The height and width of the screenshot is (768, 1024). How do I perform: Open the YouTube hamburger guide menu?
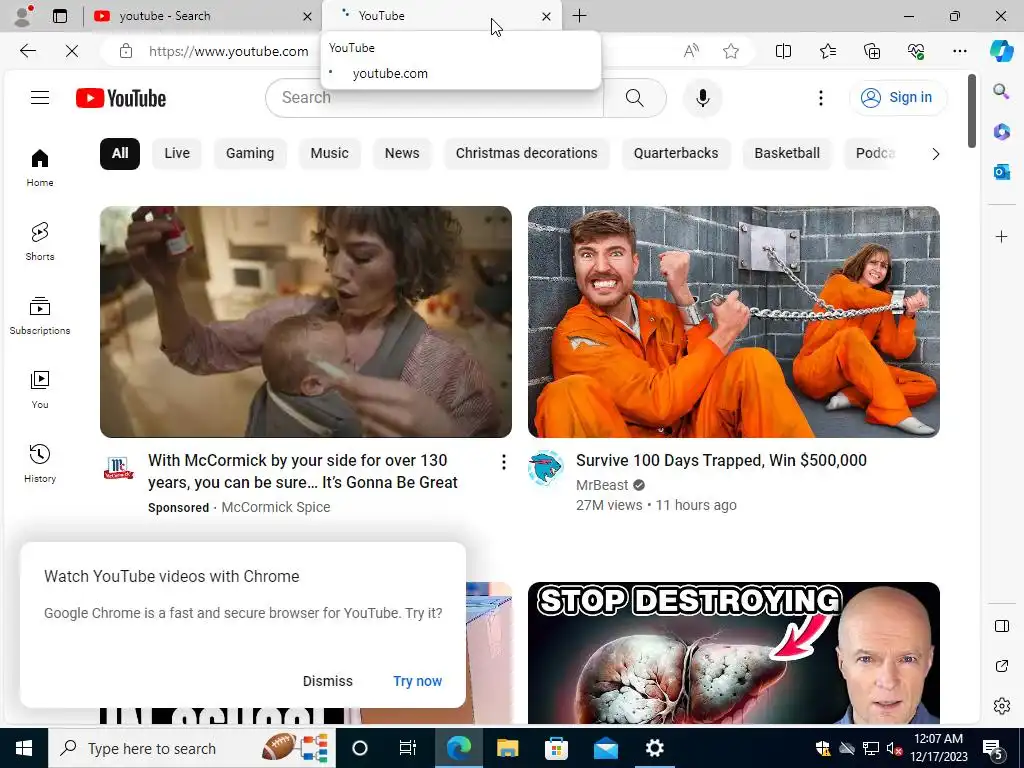(40, 98)
